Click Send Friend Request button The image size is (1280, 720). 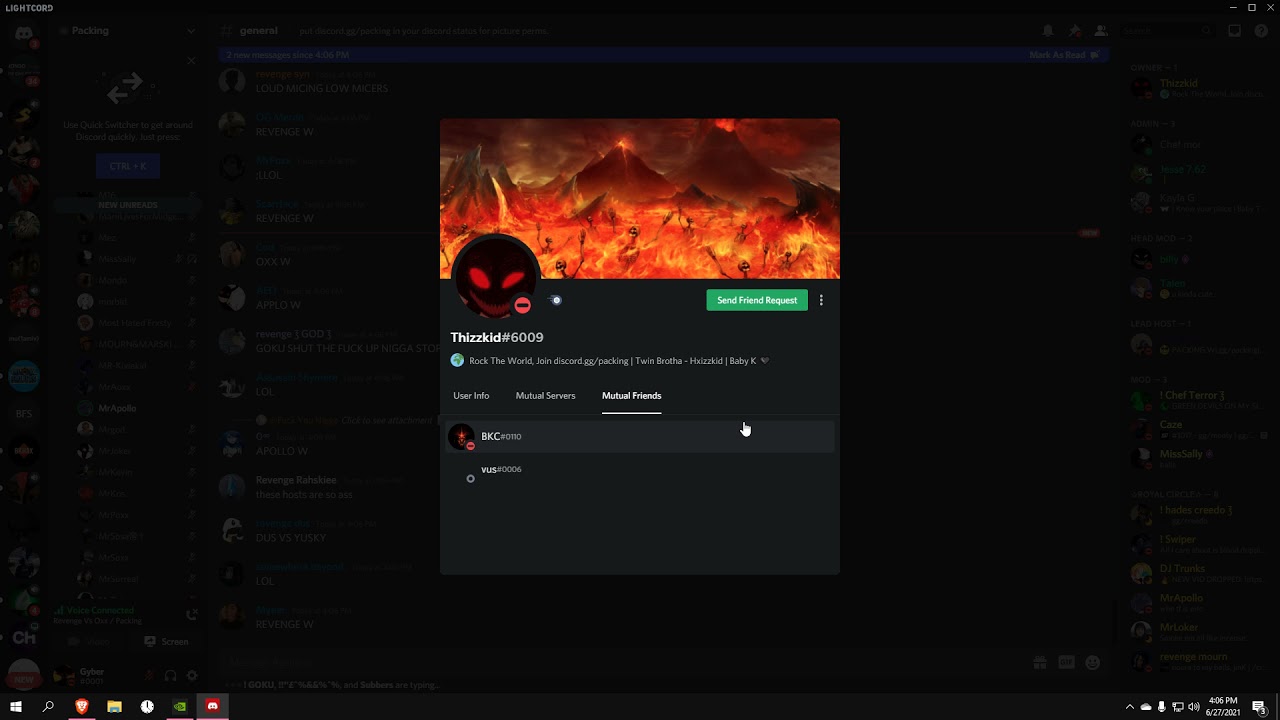(757, 300)
